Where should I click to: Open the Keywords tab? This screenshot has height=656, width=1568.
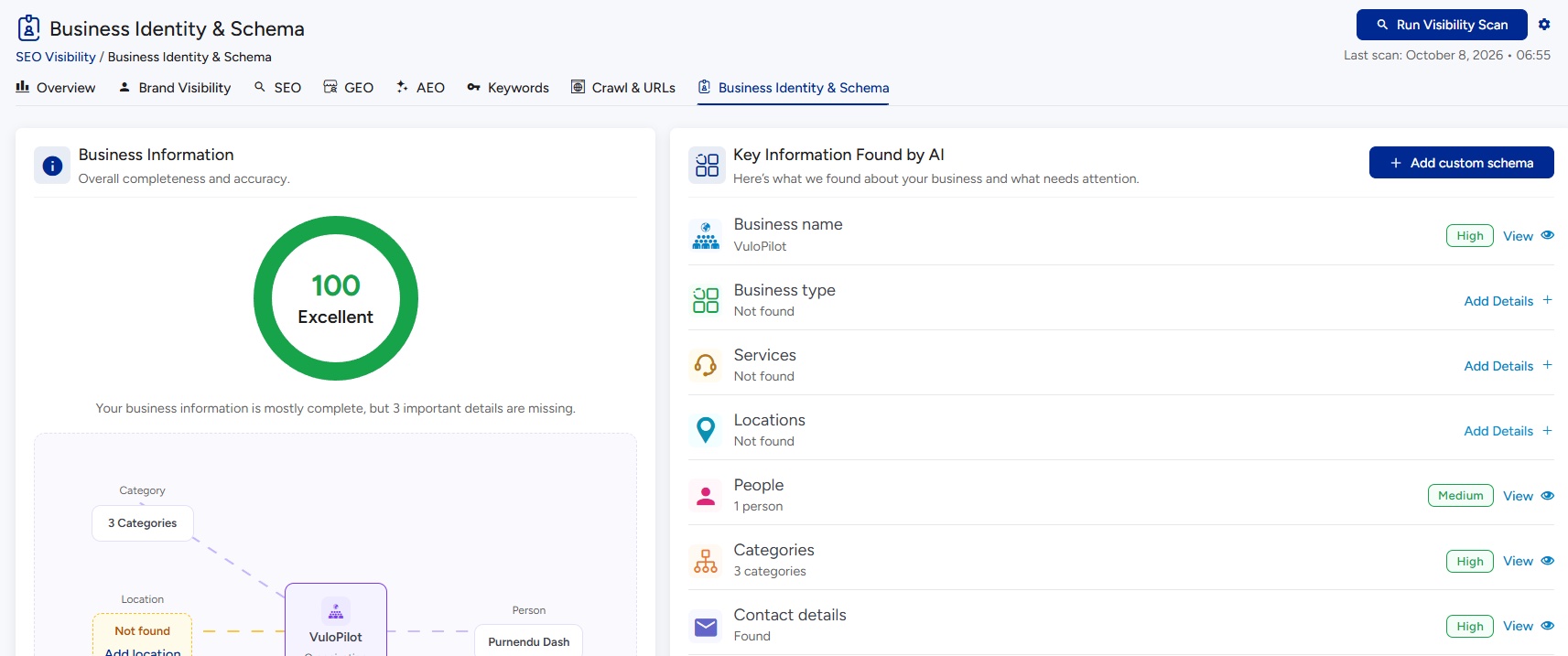coord(508,88)
